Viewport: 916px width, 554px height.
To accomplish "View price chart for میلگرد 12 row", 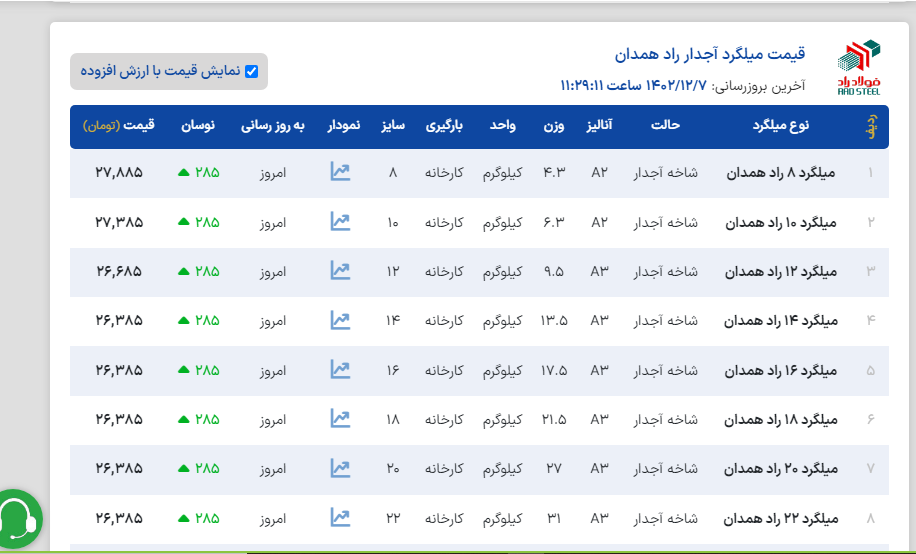I will [340, 271].
